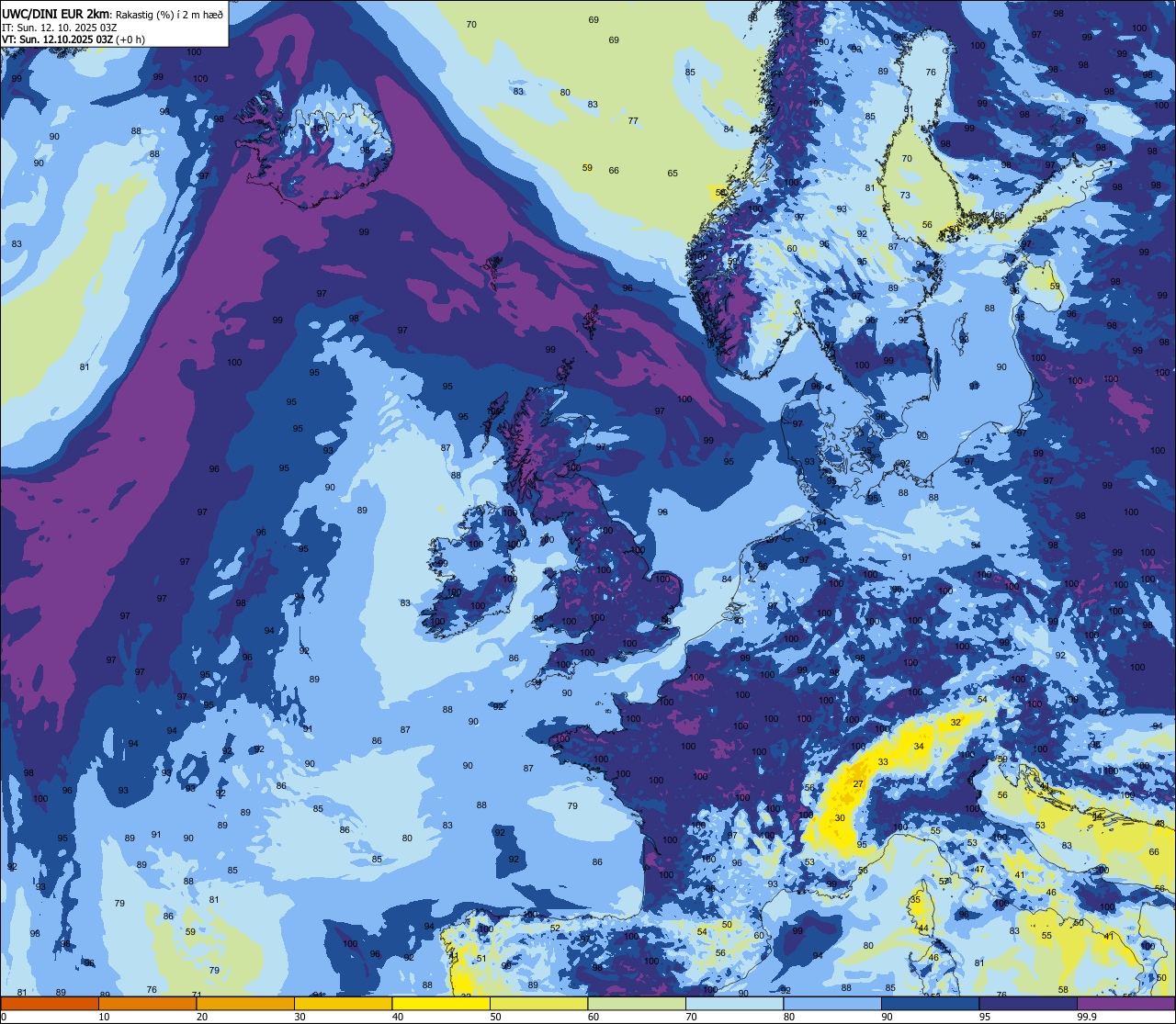This screenshot has width=1176, height=1024.
Task: Click the humidity value 65 on the map
Action: (x=673, y=173)
